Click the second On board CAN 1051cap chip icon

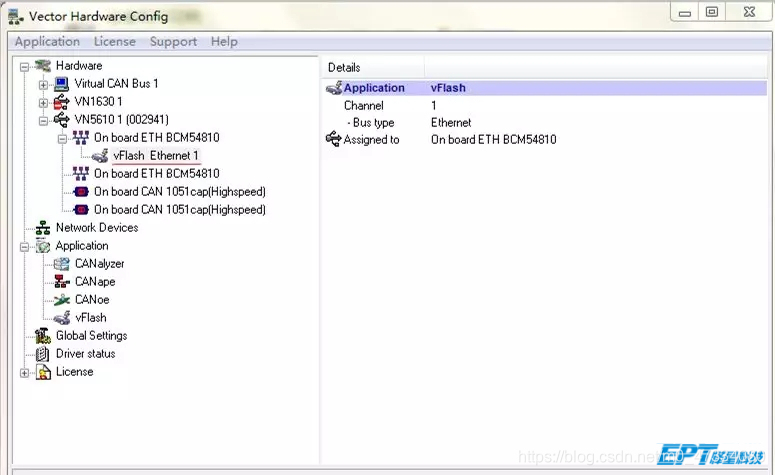81,210
